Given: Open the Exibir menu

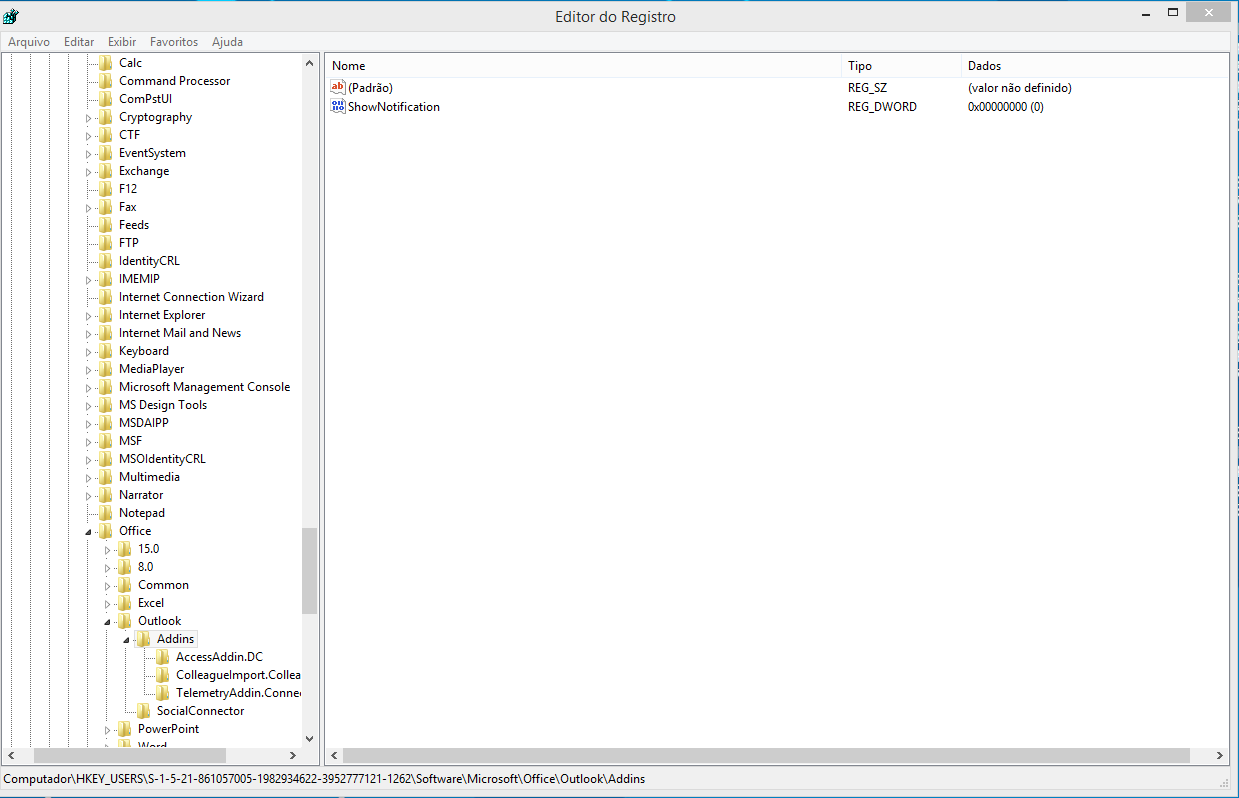Looking at the screenshot, I should 122,42.
